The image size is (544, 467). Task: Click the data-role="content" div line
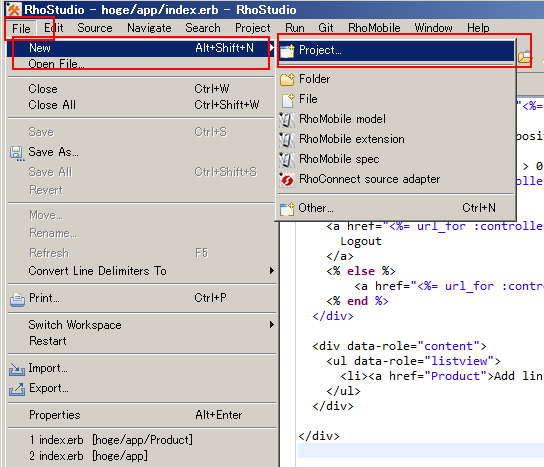click(x=399, y=346)
